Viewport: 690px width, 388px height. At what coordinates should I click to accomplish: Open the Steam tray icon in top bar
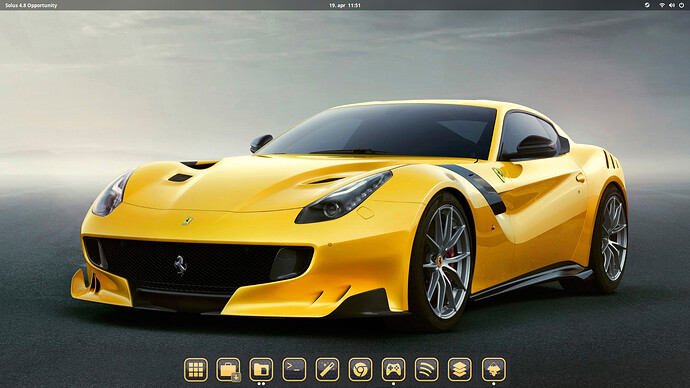[647, 5]
